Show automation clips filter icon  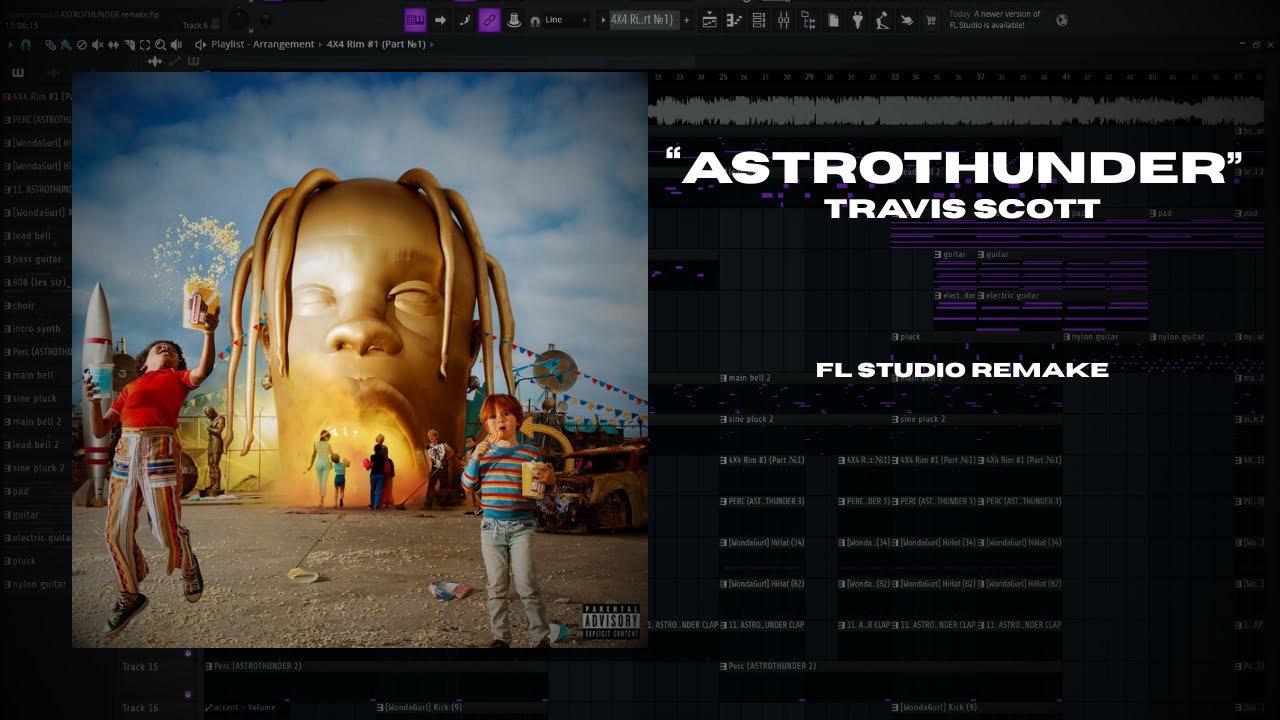coord(174,61)
